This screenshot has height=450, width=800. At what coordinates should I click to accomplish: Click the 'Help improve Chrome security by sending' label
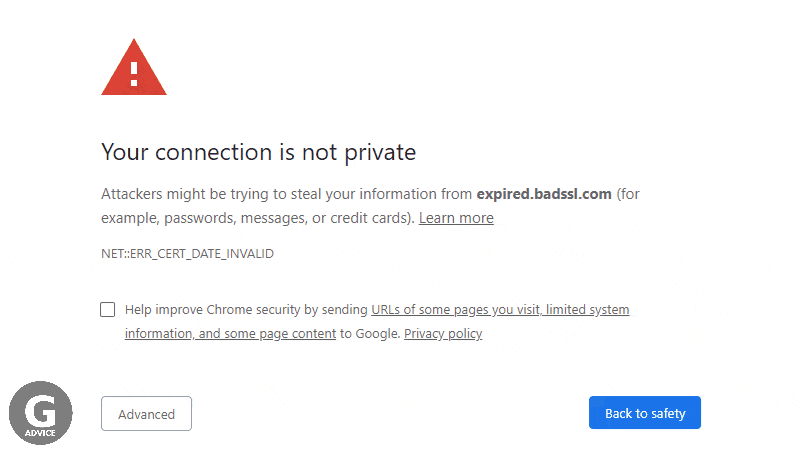pos(246,310)
